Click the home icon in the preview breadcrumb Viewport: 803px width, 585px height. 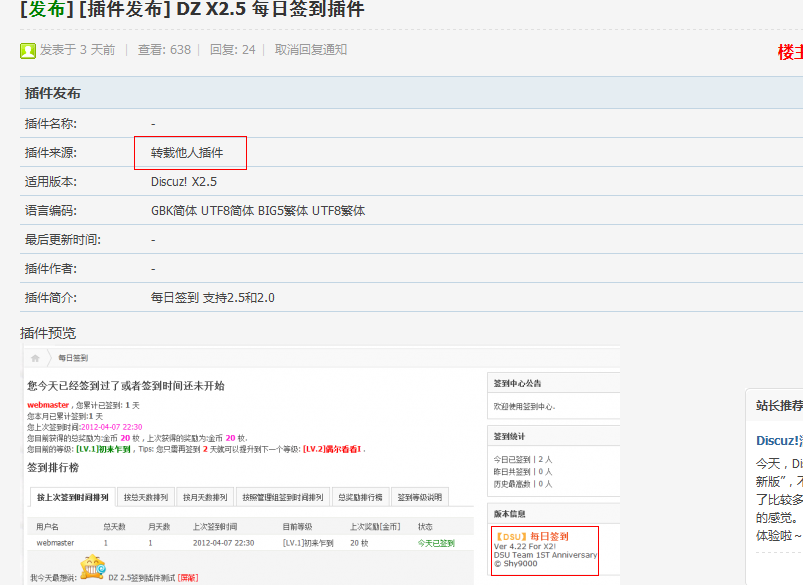[x=35, y=358]
